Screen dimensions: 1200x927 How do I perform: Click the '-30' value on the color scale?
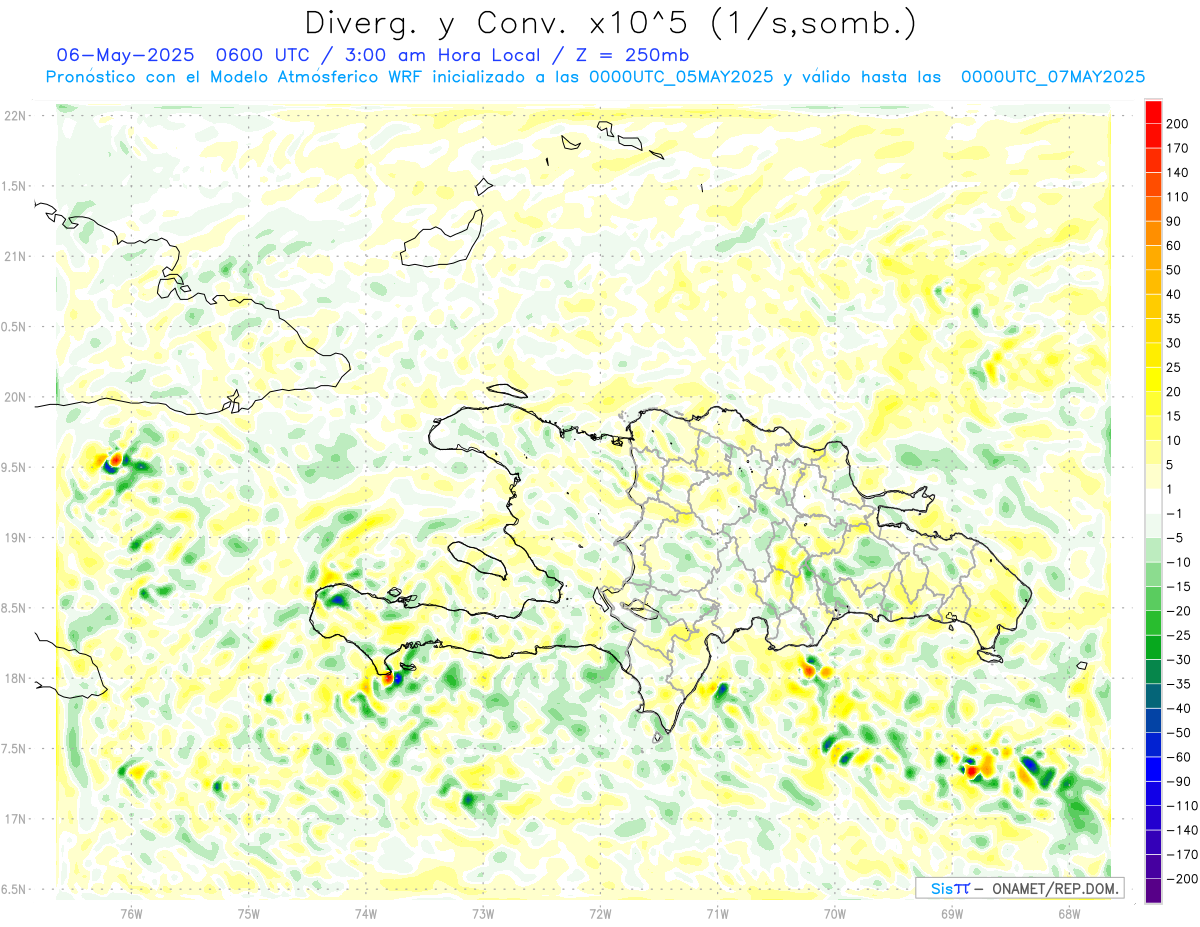pyautogui.click(x=1179, y=659)
